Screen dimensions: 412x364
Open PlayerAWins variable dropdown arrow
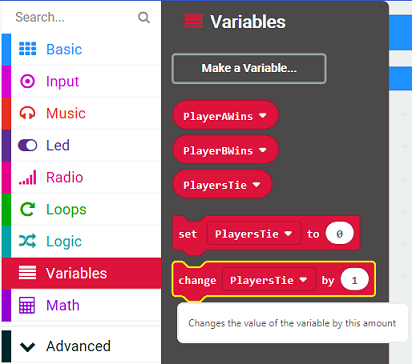263,116
